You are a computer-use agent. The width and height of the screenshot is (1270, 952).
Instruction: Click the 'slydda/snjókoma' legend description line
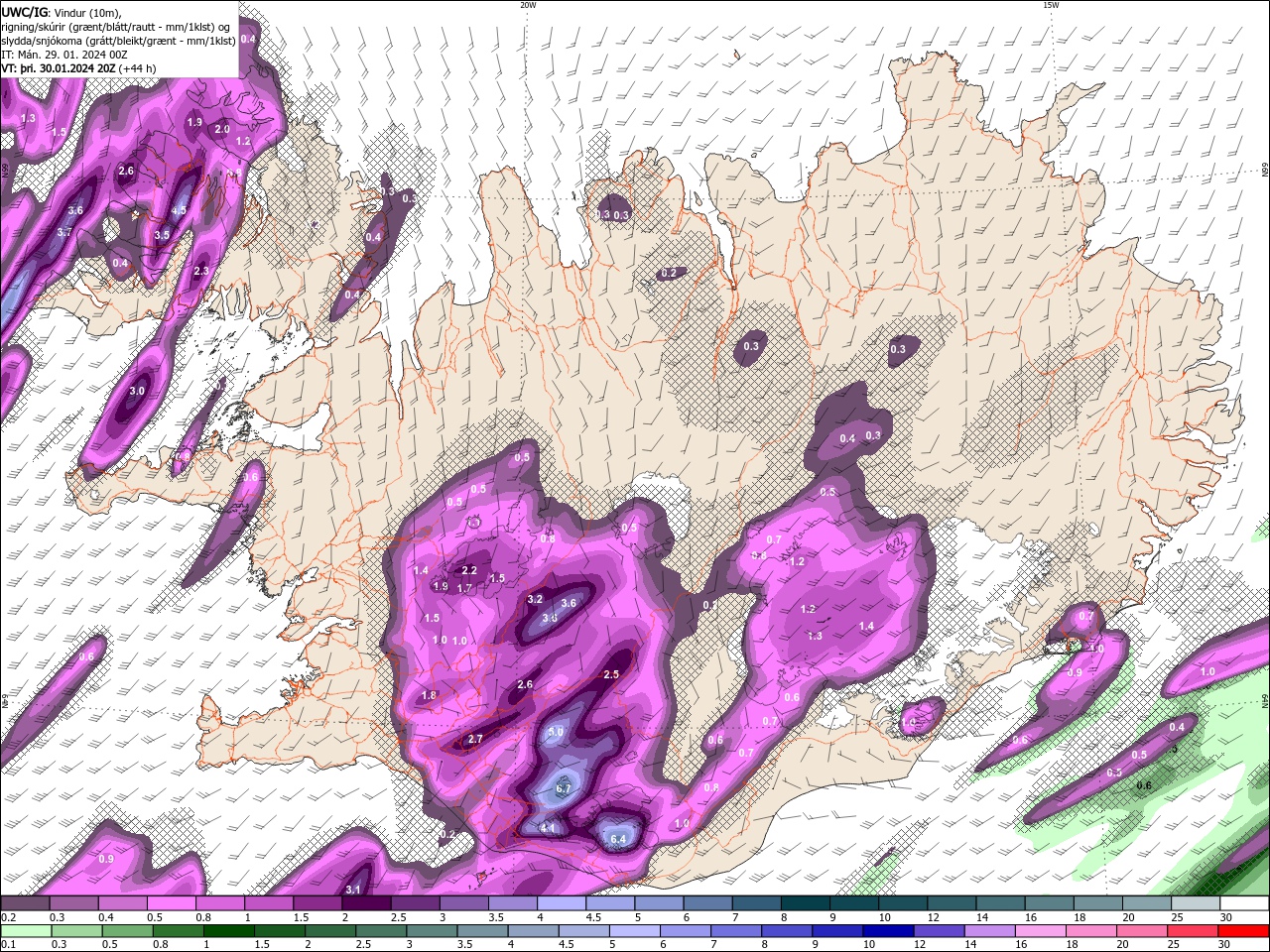(x=118, y=41)
